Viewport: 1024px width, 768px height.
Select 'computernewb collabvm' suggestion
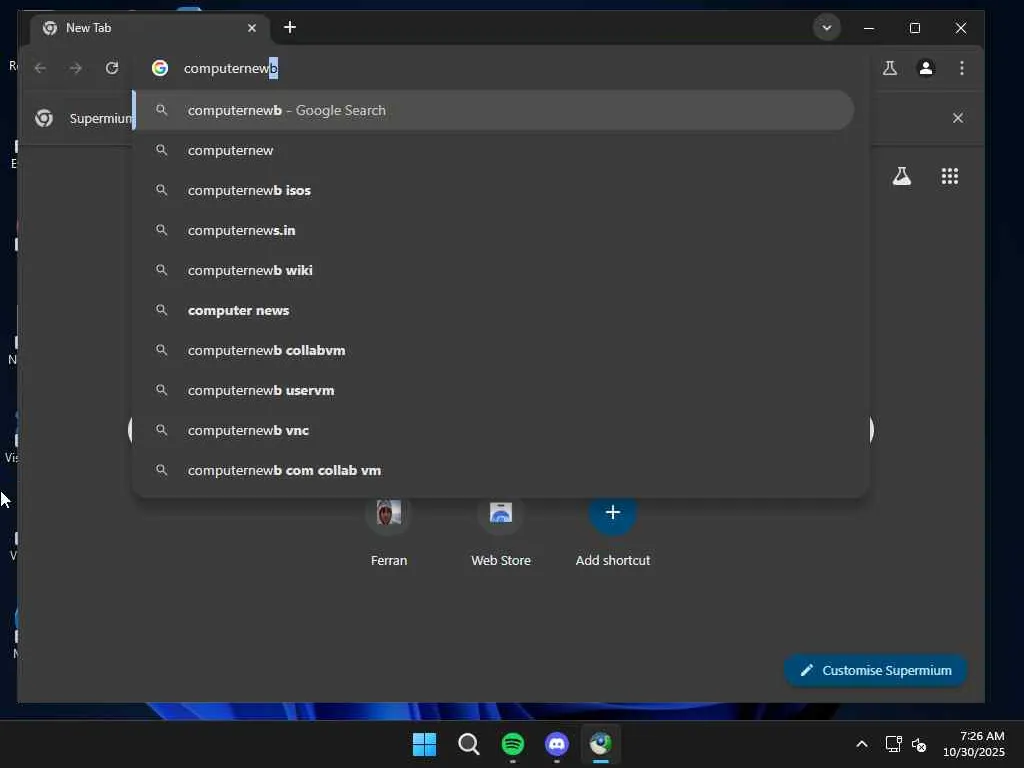pos(494,350)
